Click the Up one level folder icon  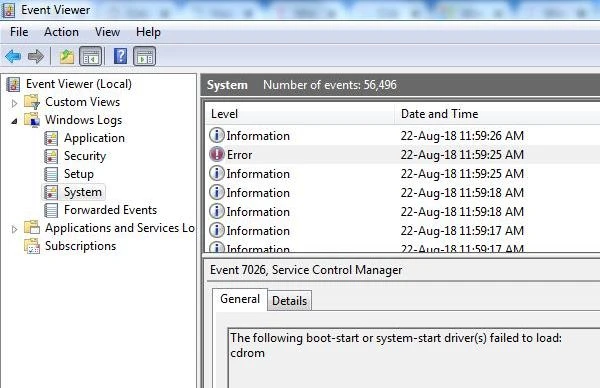[67, 57]
